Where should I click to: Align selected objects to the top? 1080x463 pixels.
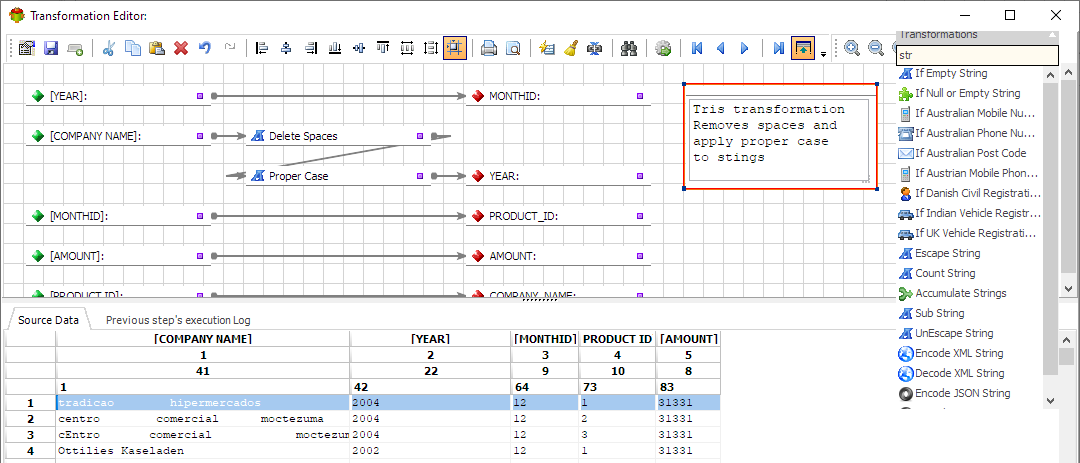click(x=383, y=48)
